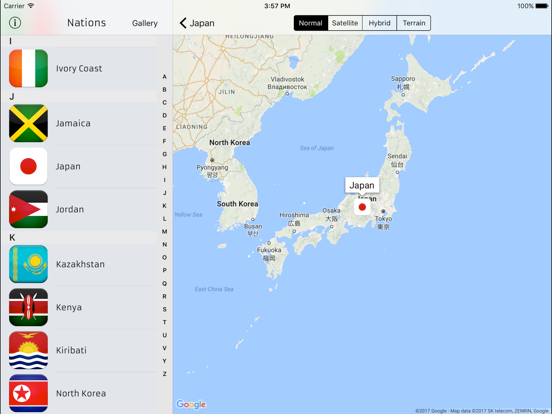Jump to index letter K
Image resolution: width=552 pixels, height=414 pixels.
tap(164, 206)
